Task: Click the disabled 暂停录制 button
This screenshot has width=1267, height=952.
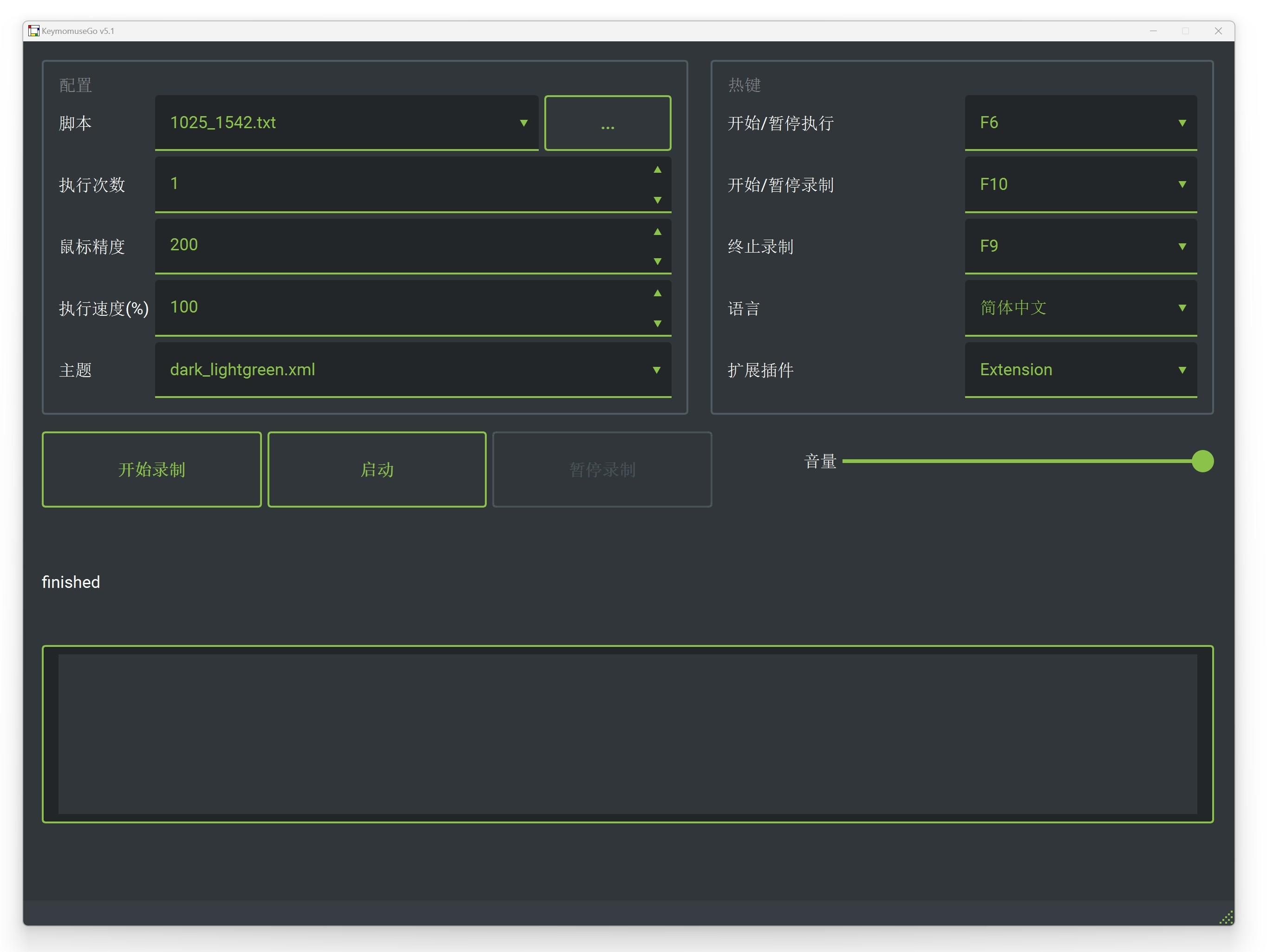Action: pyautogui.click(x=602, y=469)
